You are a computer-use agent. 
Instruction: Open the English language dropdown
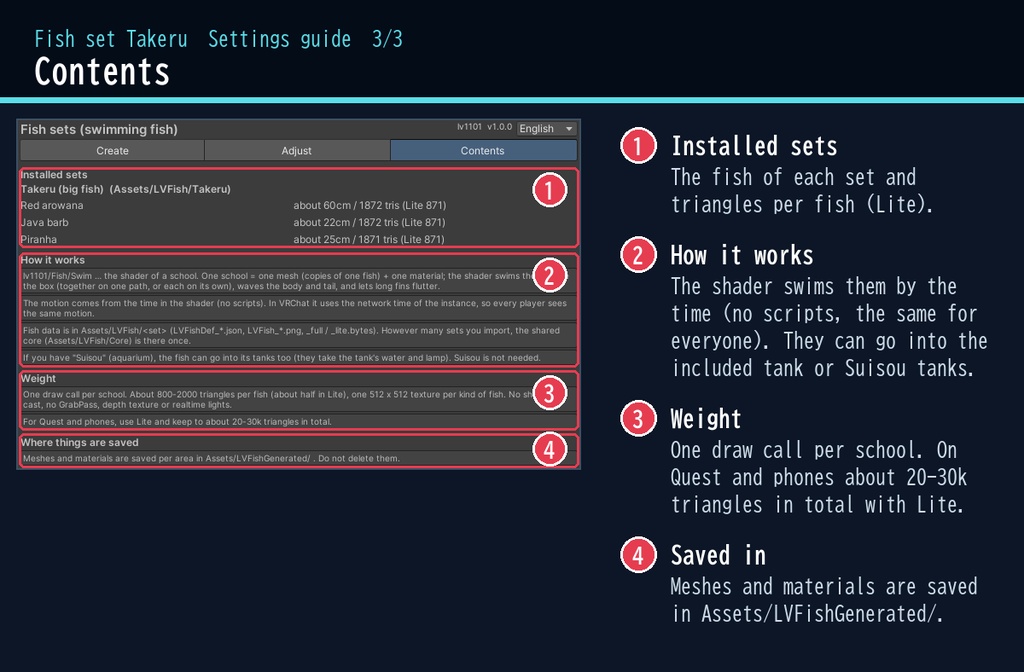pos(546,129)
